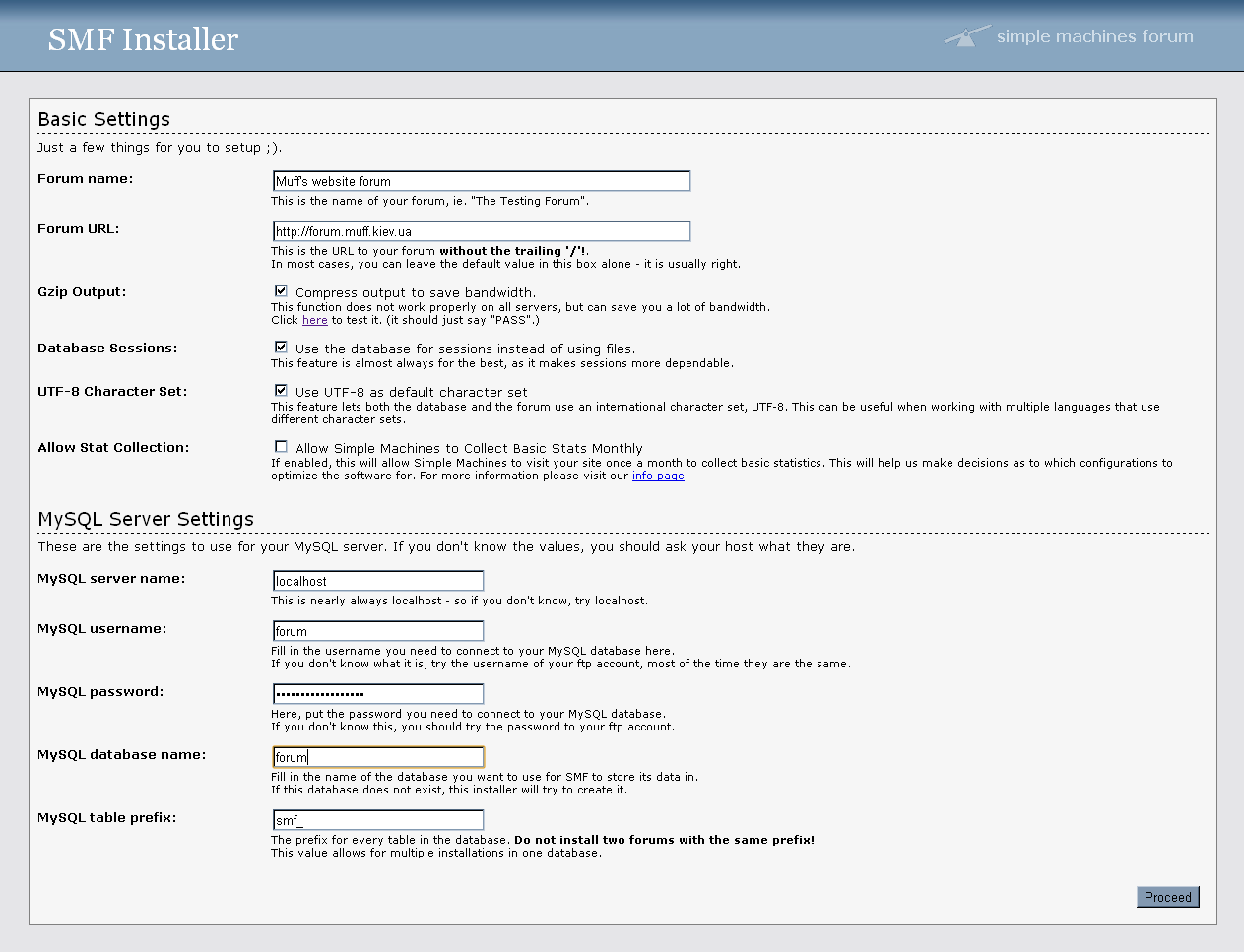The width and height of the screenshot is (1244, 952).
Task: Click the 'MySQL Server Settings' heading
Action: click(x=146, y=519)
